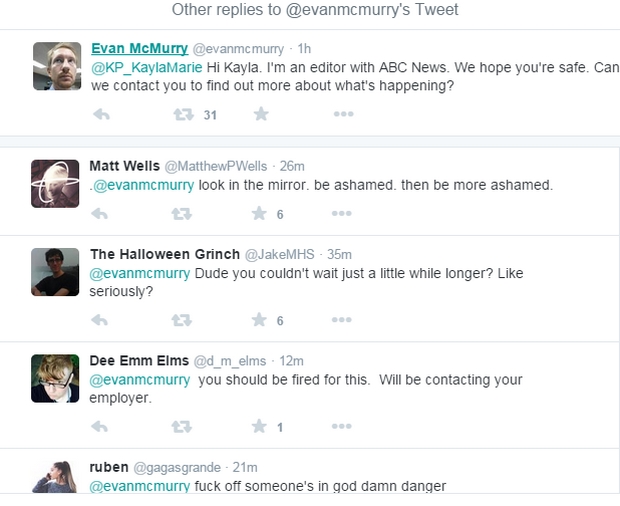Favorite Evan McMurry's tweet with star

[260, 115]
